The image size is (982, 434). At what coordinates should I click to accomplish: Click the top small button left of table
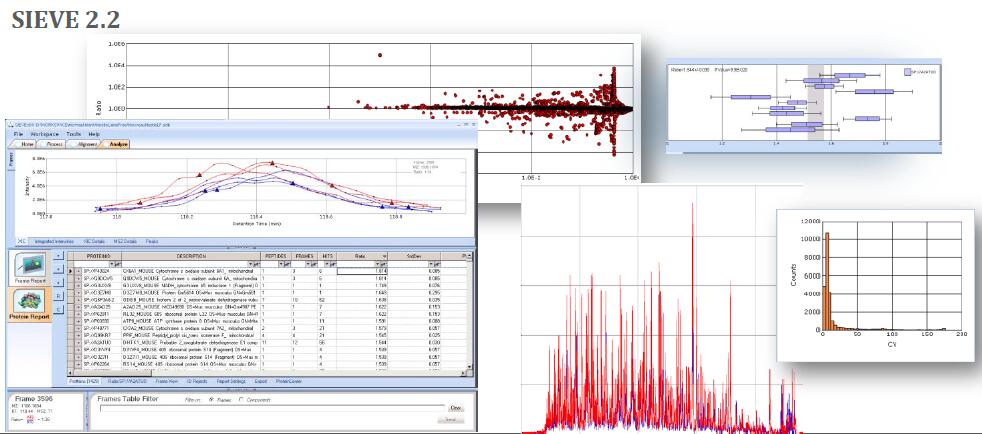pyautogui.click(x=56, y=256)
